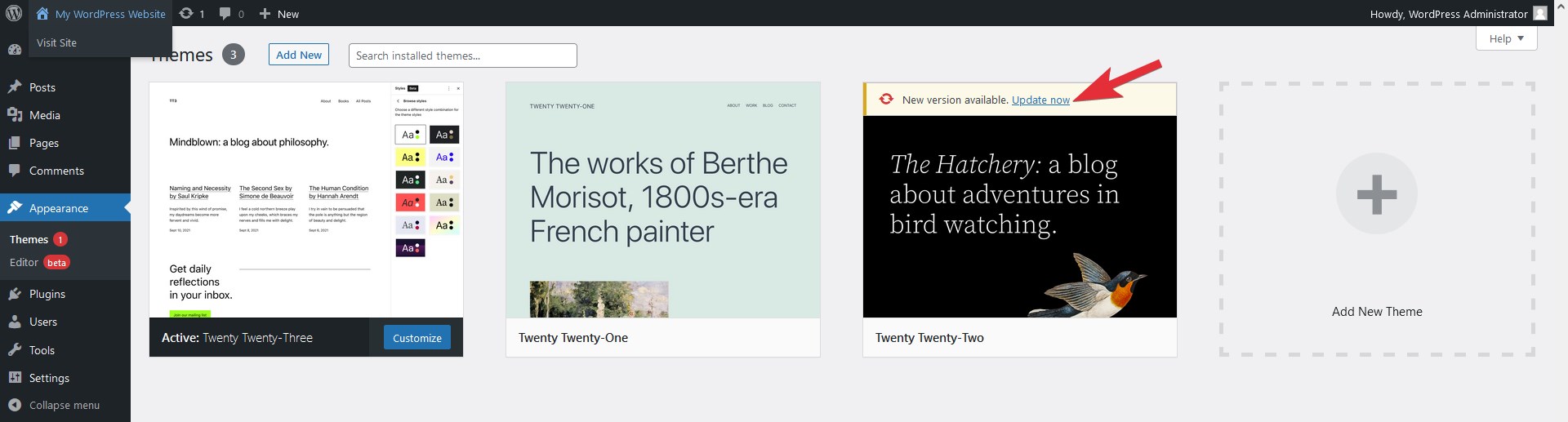
Task: Click the updates refresh icon in admin bar
Action: pos(186,14)
